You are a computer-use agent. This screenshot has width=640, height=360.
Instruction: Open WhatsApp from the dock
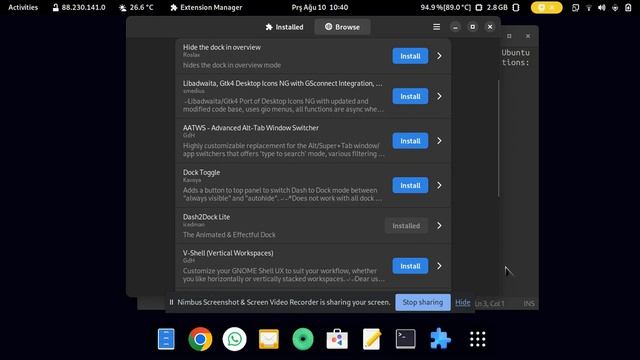235,339
